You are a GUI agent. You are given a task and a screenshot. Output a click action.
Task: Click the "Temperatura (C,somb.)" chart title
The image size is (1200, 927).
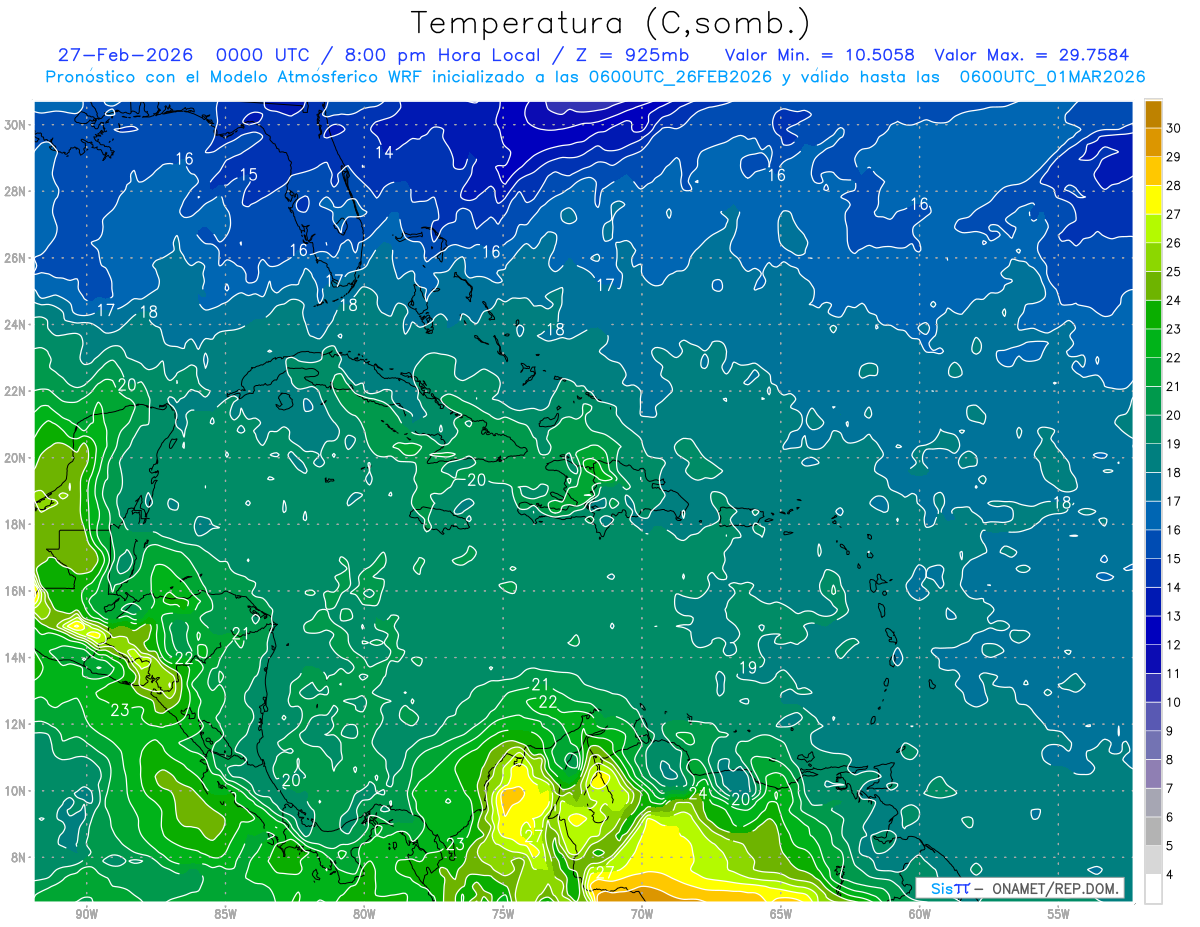click(611, 24)
